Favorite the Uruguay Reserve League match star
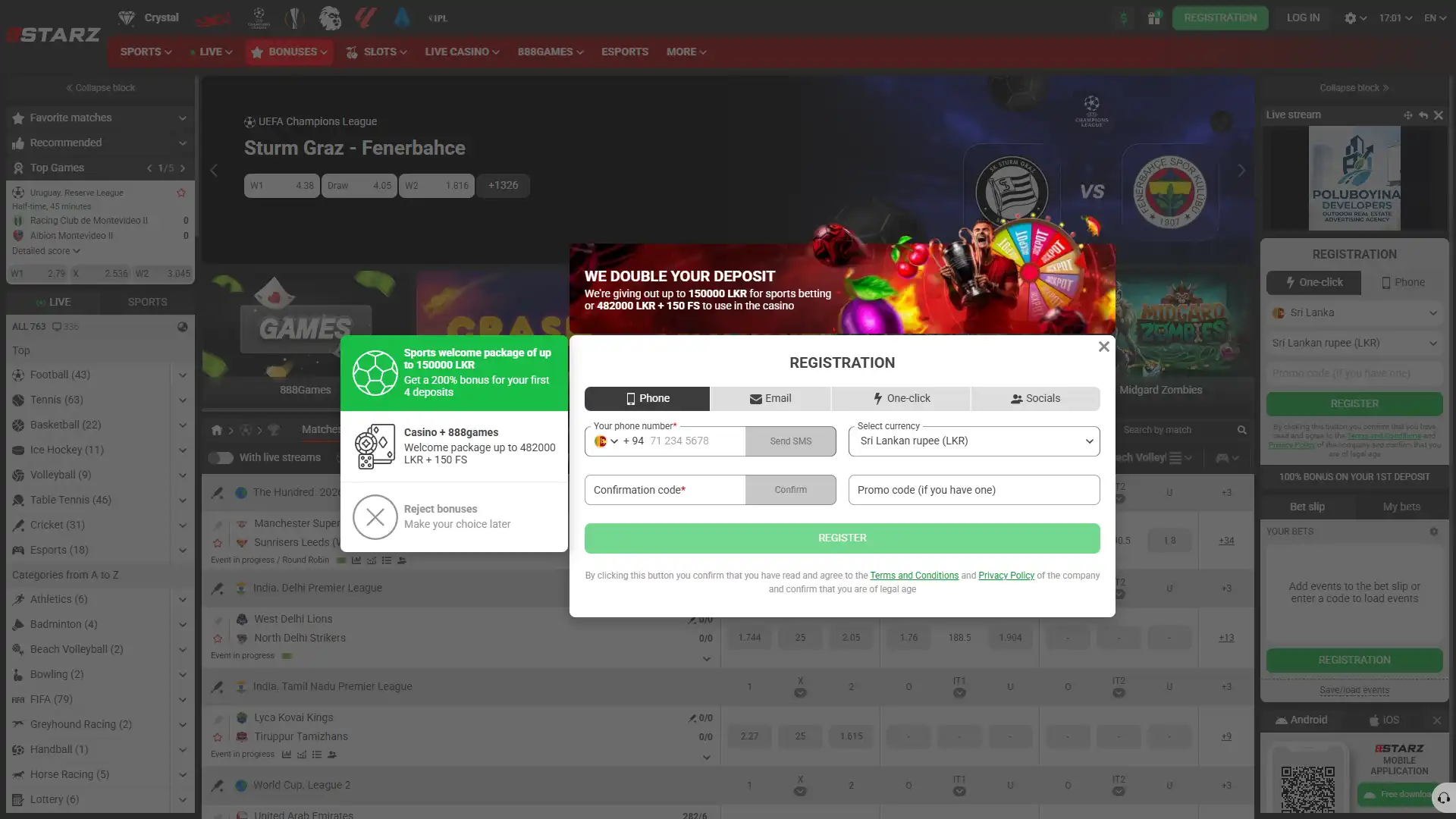The height and width of the screenshot is (819, 1456). point(181,193)
